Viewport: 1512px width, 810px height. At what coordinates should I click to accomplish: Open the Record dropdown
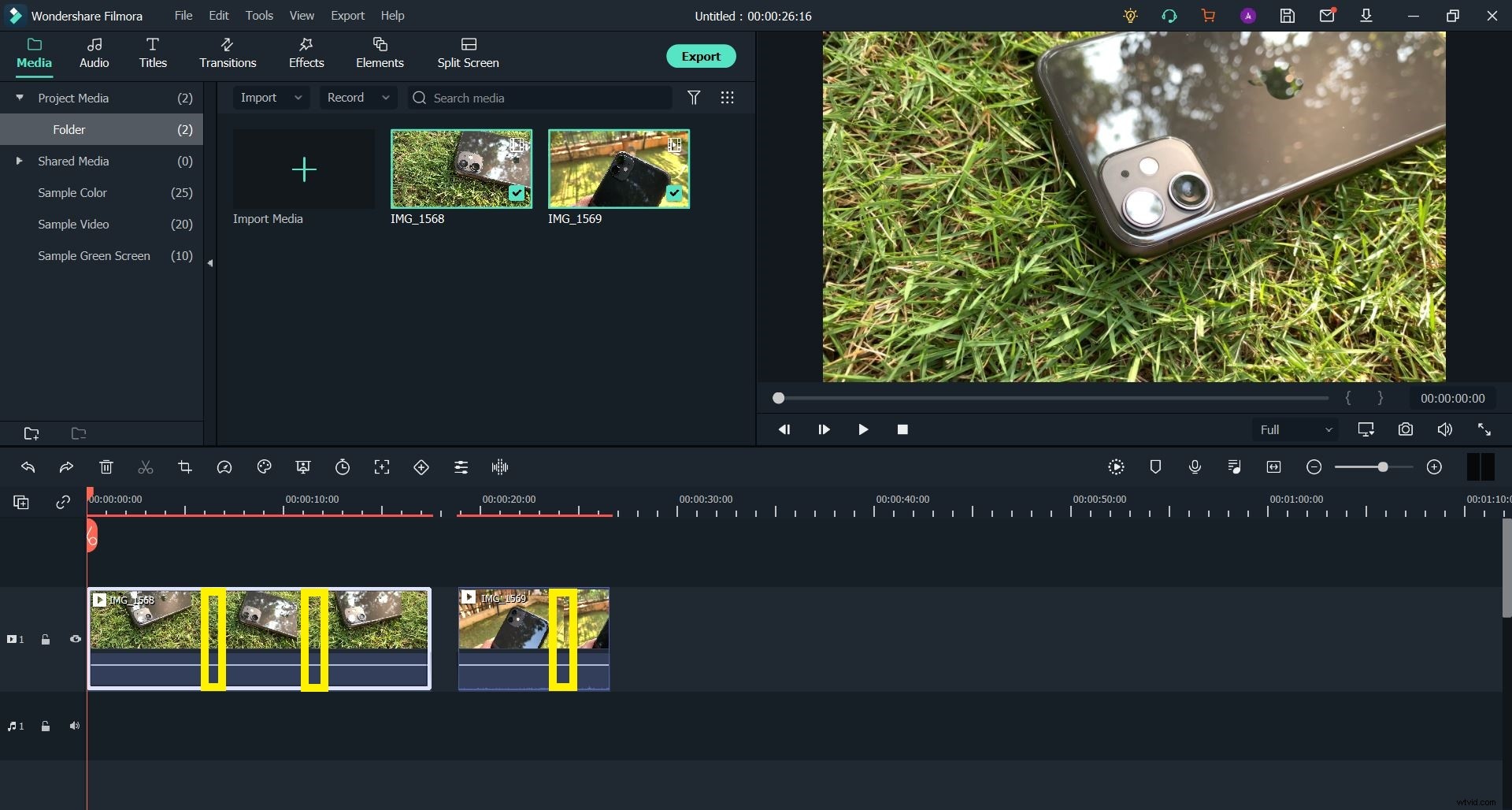(x=358, y=98)
